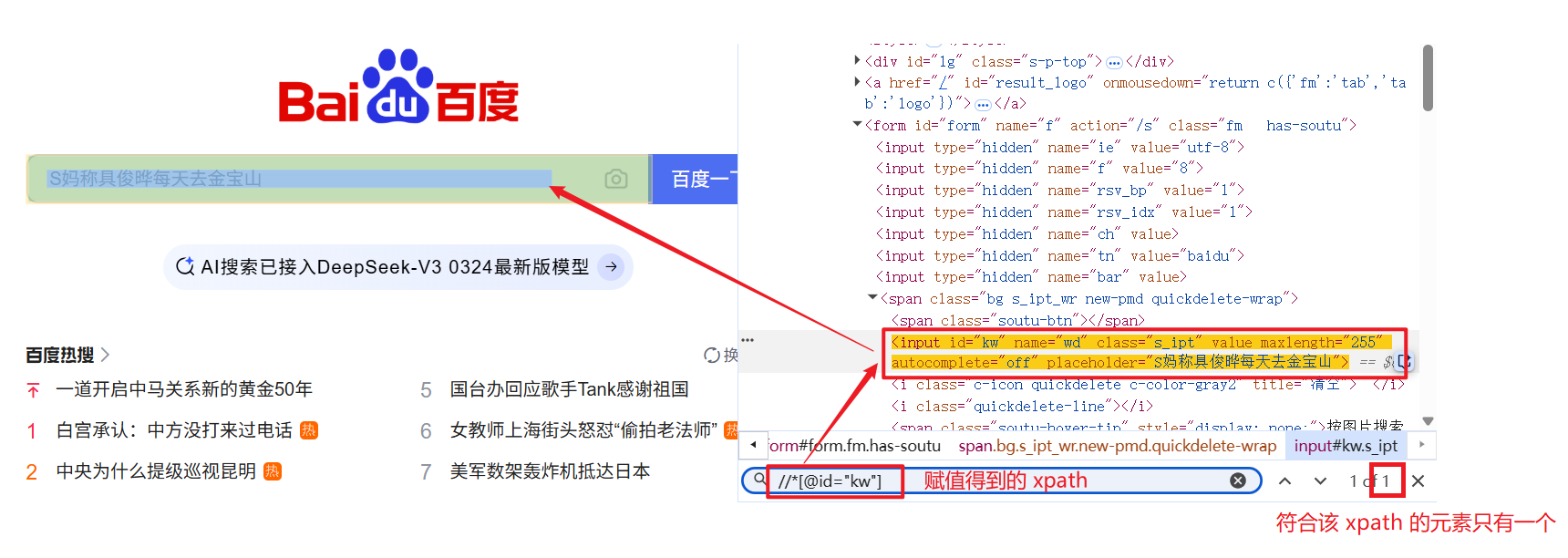Open hot topic 中央为什么提级巡视昆明
Viewport: 1568px width, 558px height.
click(x=156, y=471)
